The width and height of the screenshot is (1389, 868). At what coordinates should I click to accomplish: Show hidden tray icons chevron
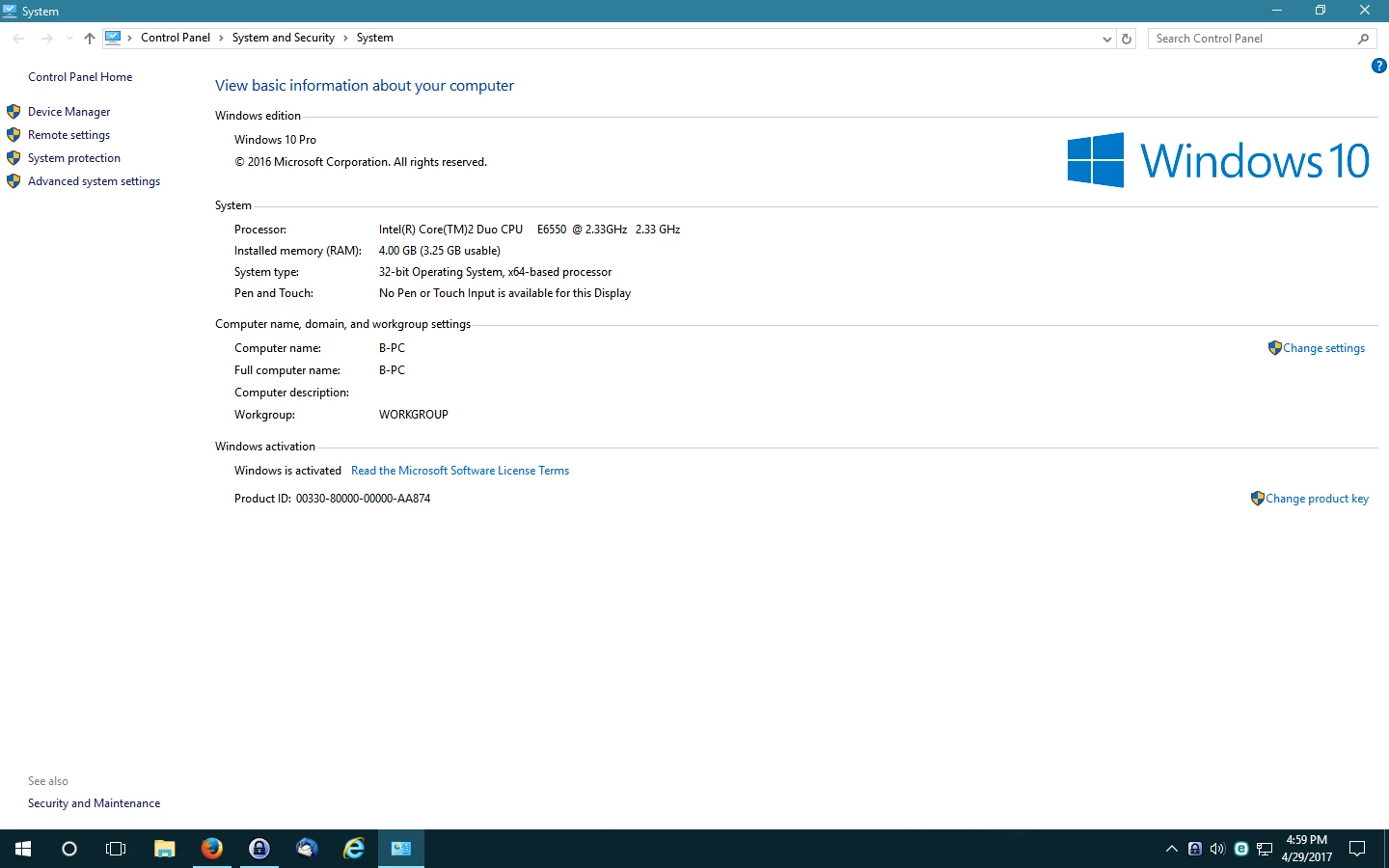pyautogui.click(x=1171, y=849)
